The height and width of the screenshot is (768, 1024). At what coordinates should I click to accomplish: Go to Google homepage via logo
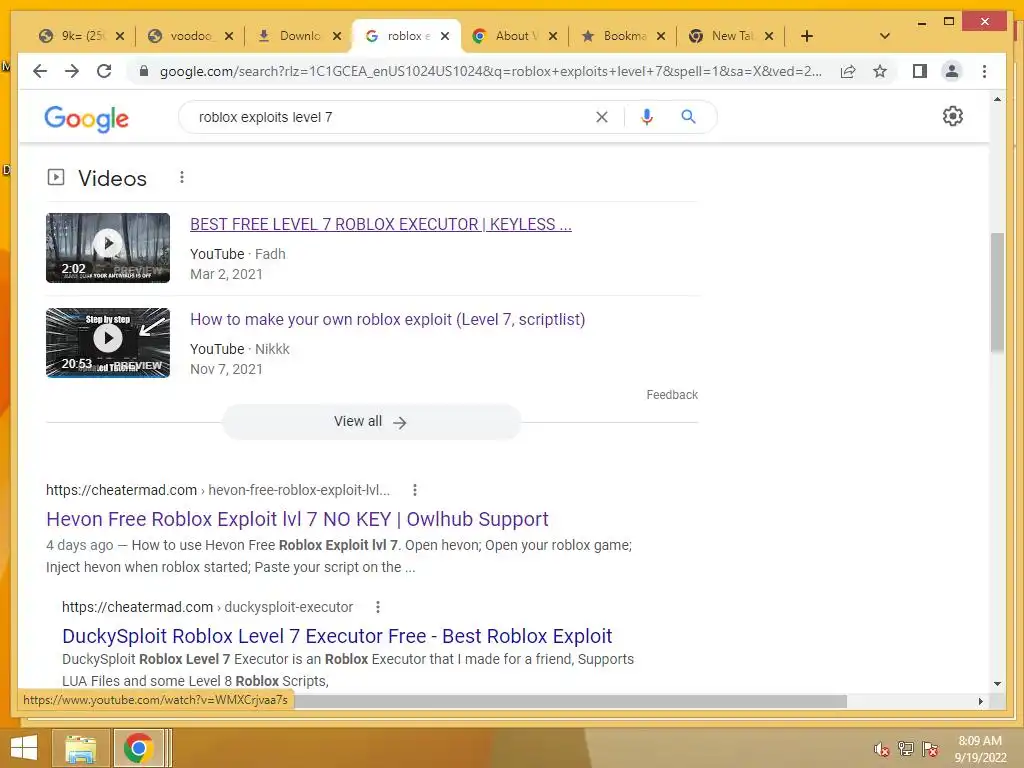(86, 119)
